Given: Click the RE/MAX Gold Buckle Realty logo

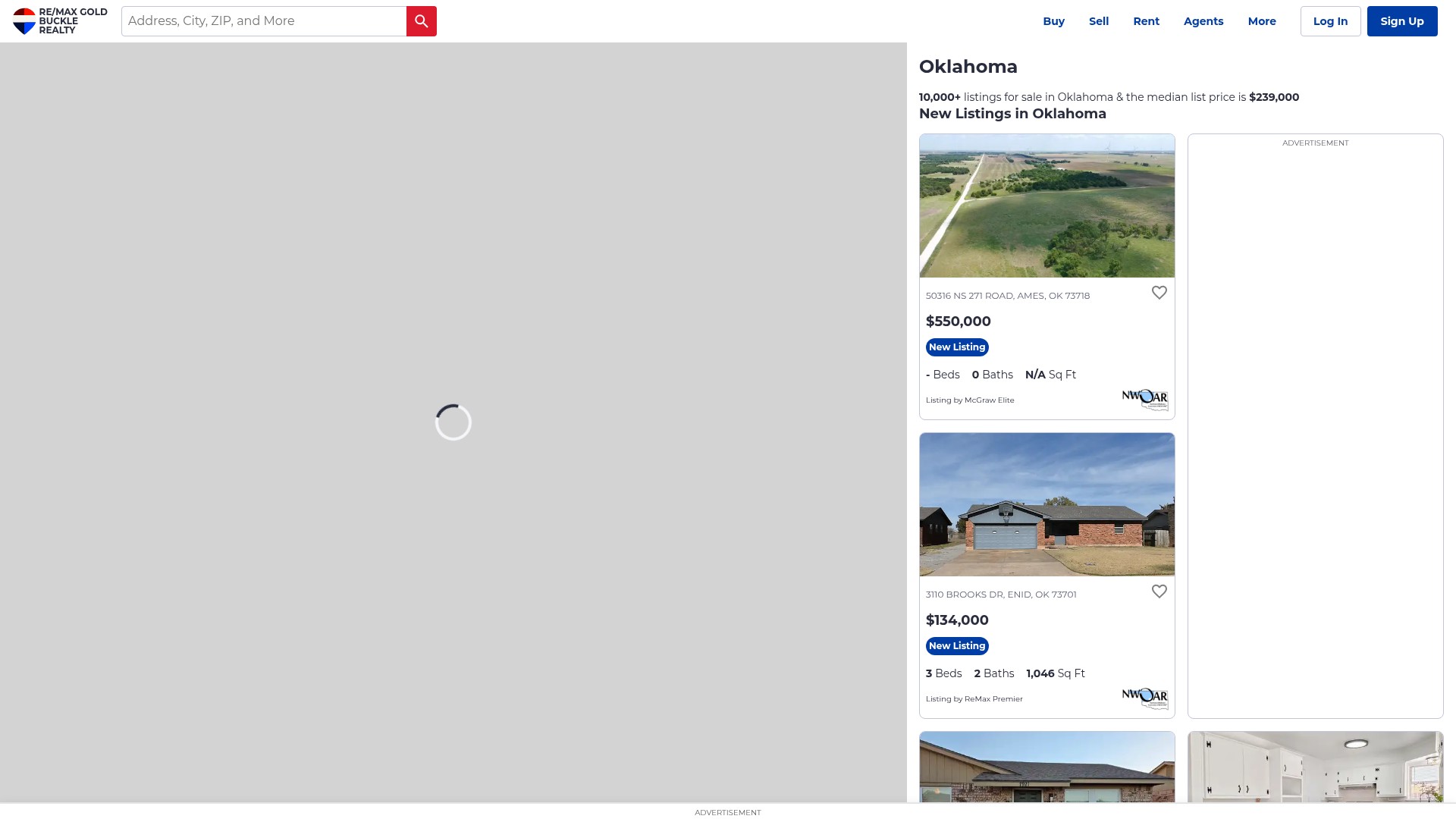Looking at the screenshot, I should point(60,21).
